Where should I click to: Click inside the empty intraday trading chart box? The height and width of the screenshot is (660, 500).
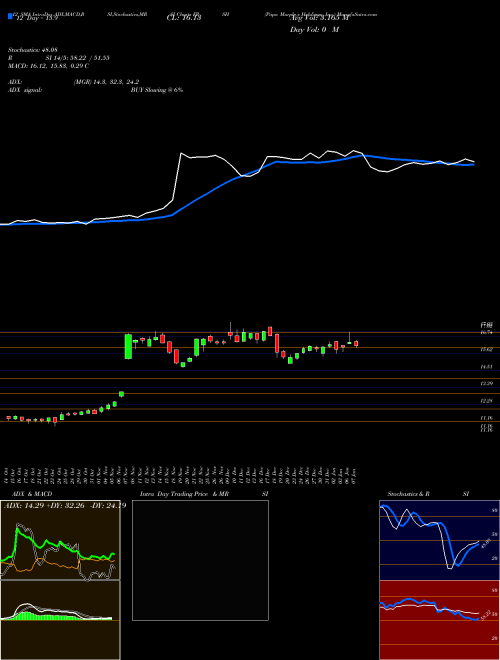pos(200,560)
